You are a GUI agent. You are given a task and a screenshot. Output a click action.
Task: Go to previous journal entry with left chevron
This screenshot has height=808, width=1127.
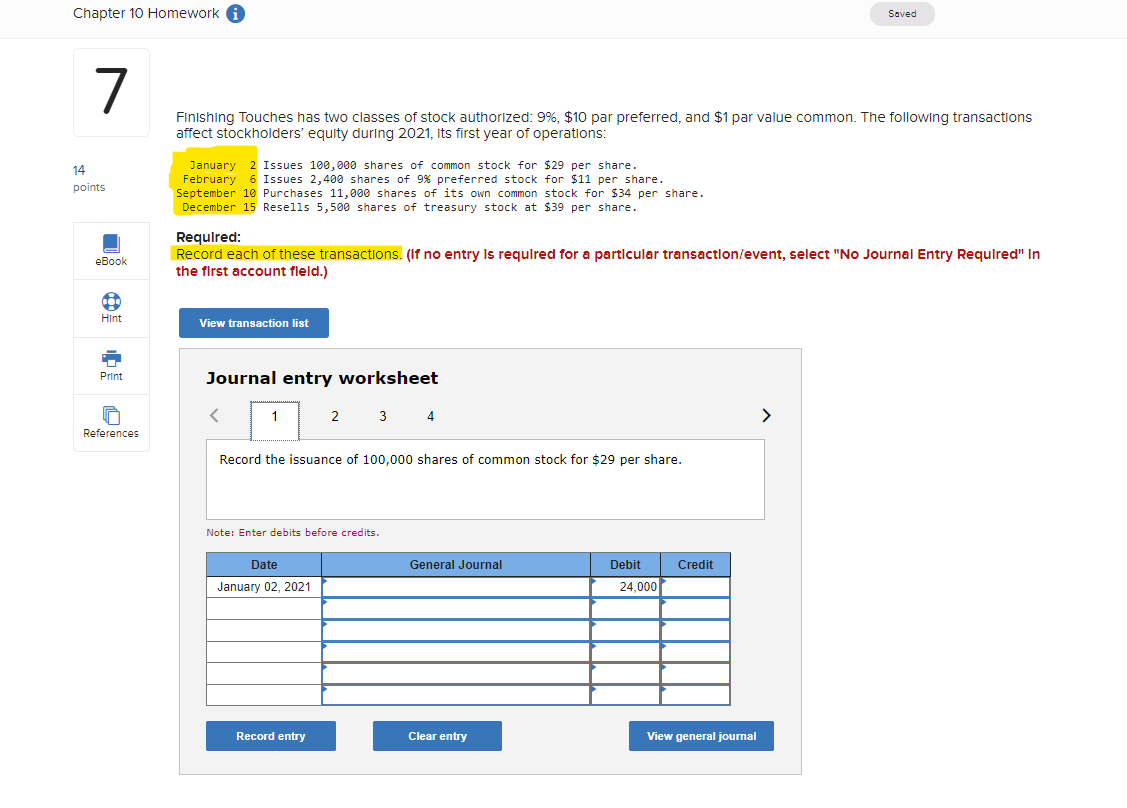click(x=214, y=416)
